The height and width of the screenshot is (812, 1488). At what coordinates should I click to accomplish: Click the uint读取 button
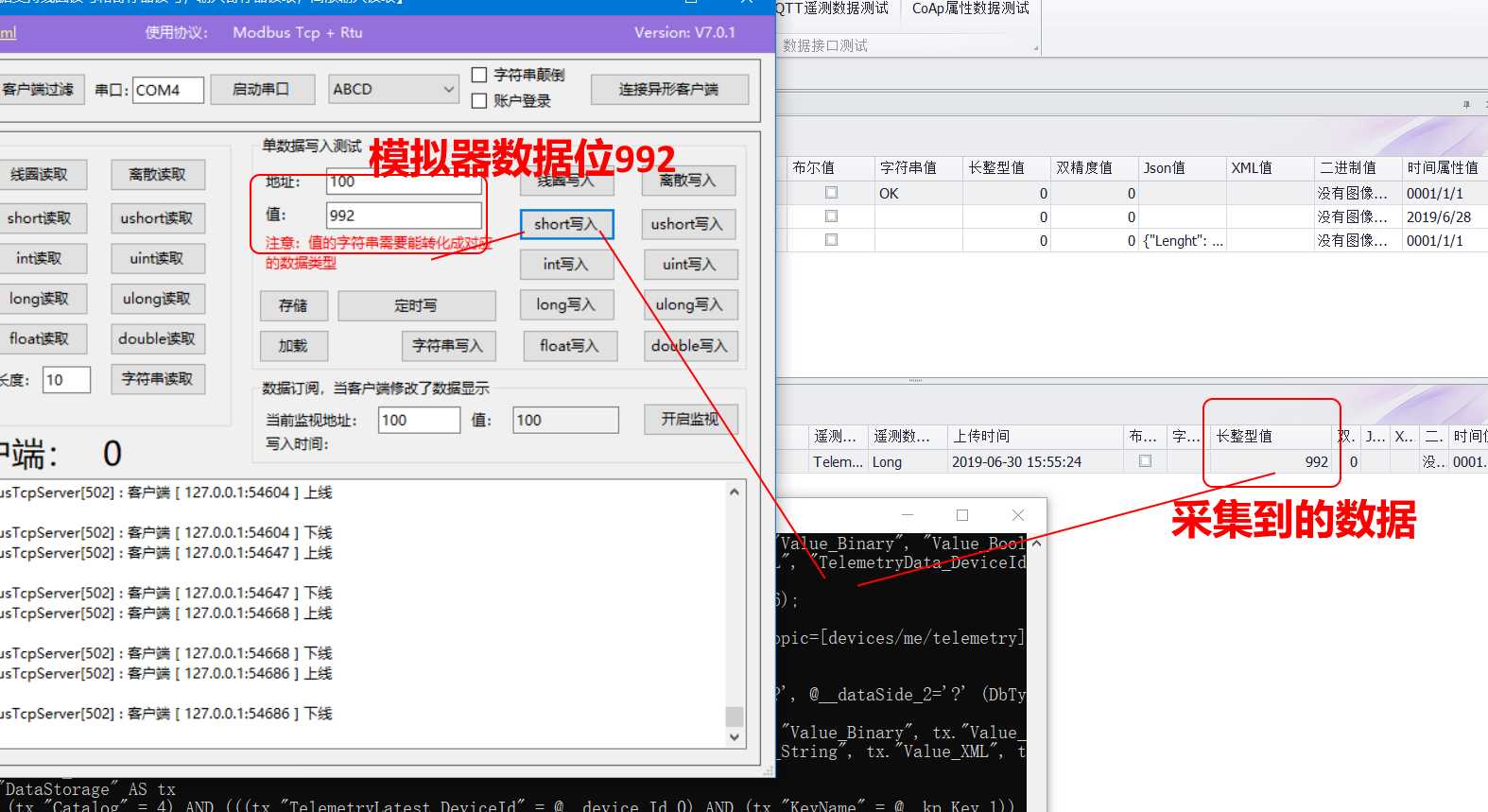[158, 258]
